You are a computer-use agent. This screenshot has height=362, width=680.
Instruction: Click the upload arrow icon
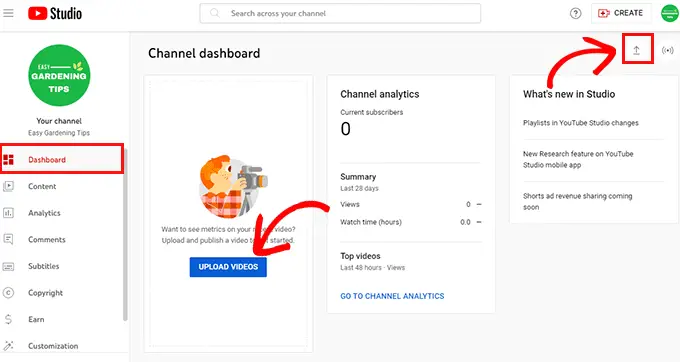coord(636,50)
